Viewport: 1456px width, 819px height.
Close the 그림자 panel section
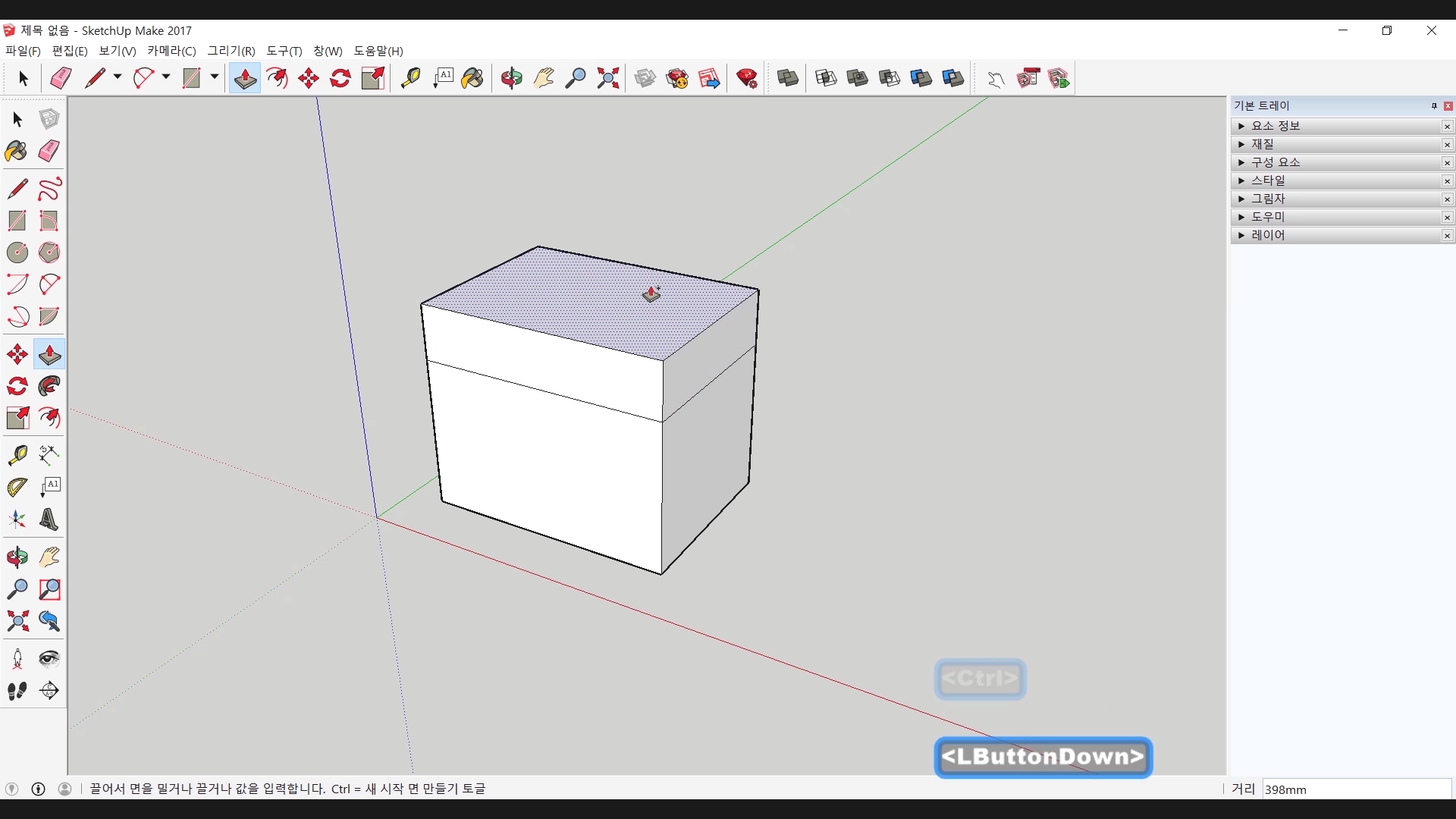tap(1447, 199)
